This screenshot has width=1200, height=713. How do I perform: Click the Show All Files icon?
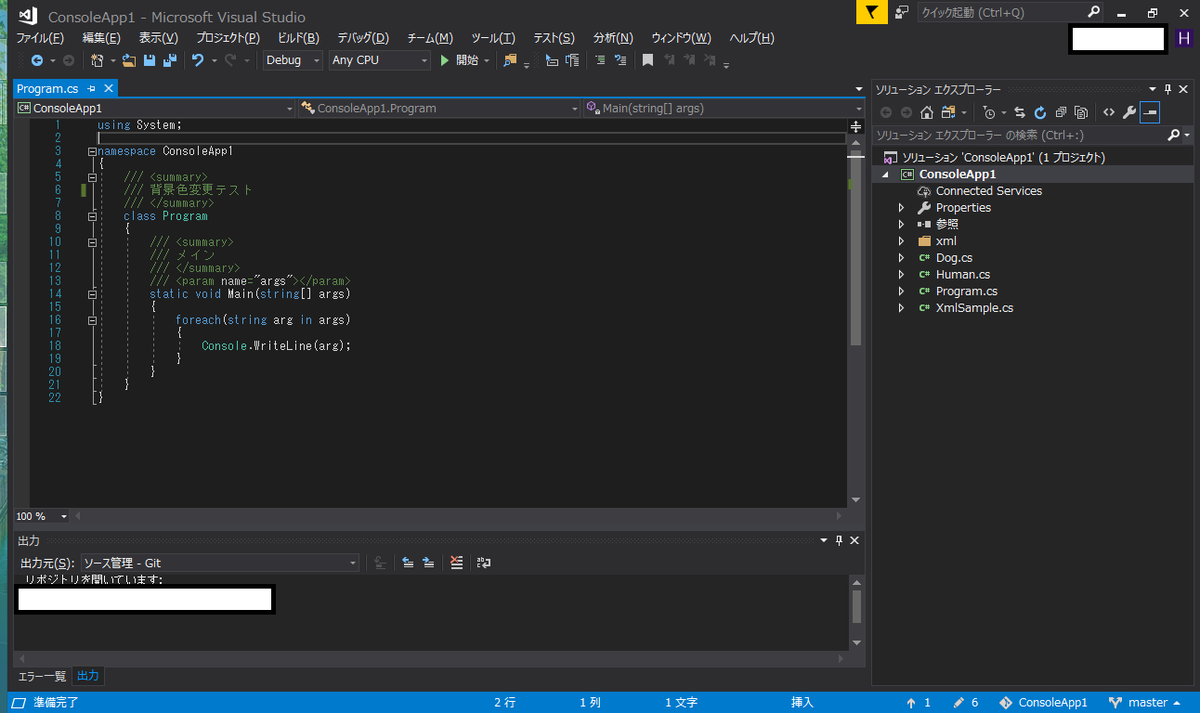tap(1081, 112)
